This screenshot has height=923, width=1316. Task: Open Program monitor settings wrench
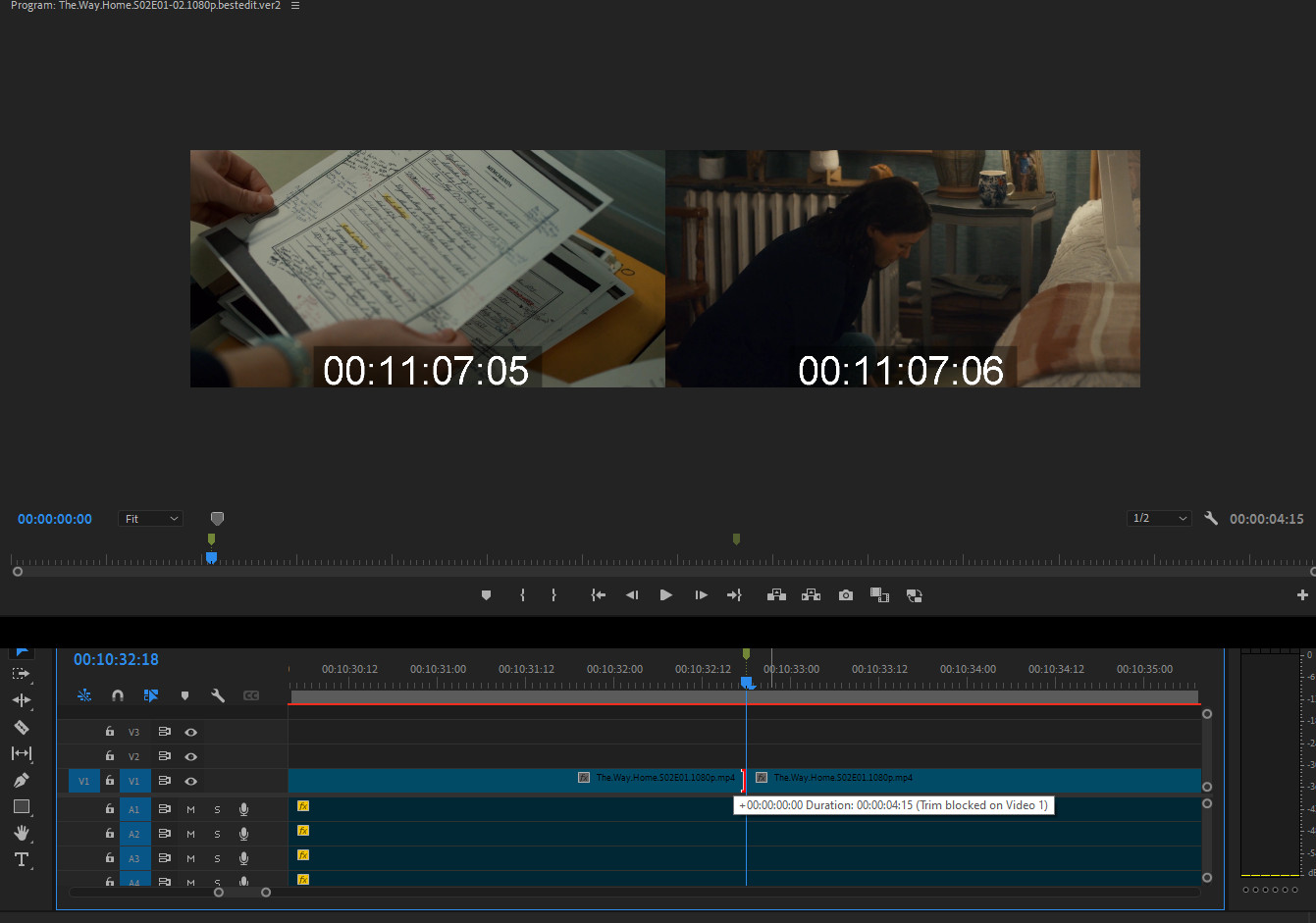[x=1211, y=518]
